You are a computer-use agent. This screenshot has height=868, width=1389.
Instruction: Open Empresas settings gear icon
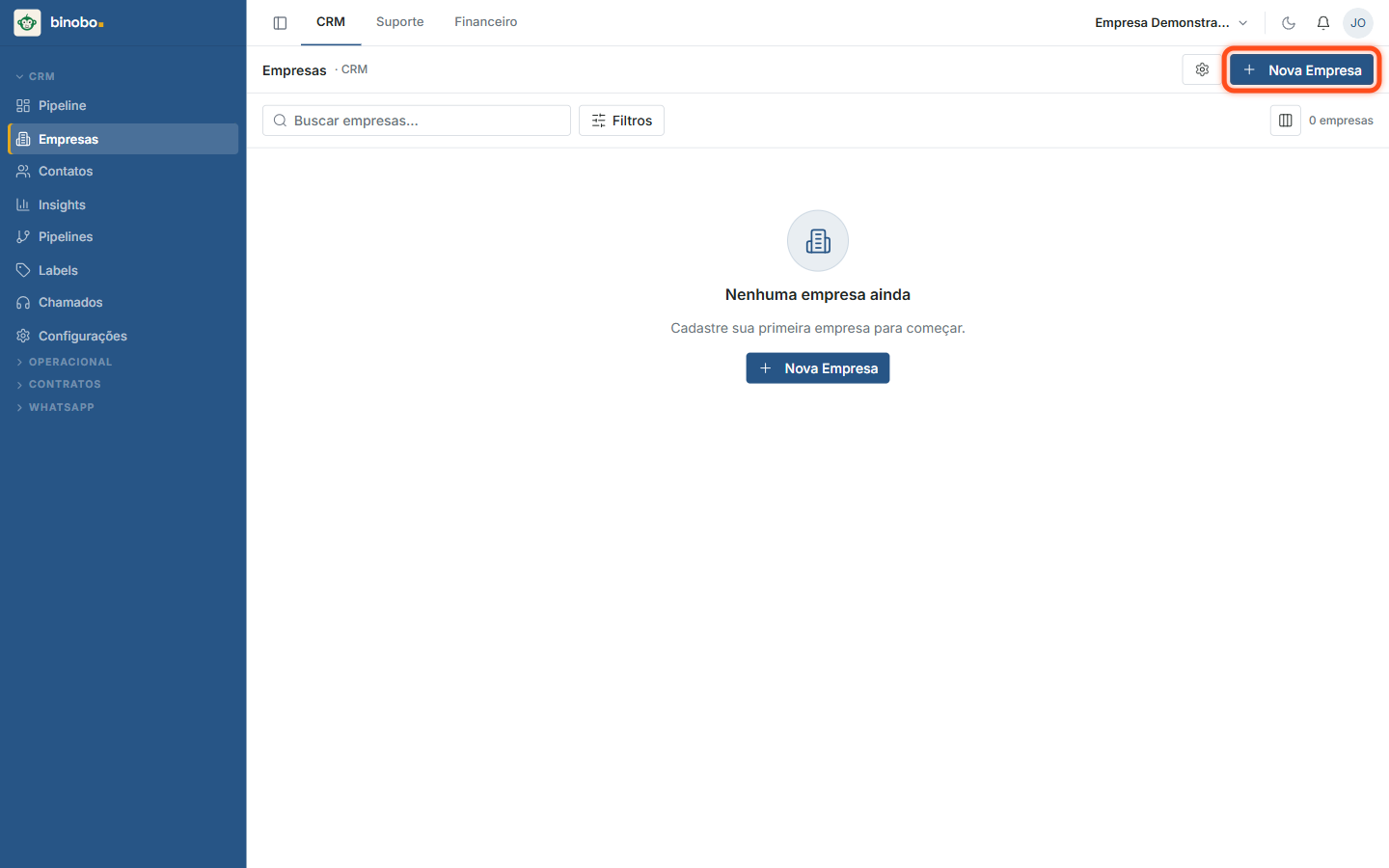[x=1202, y=69]
